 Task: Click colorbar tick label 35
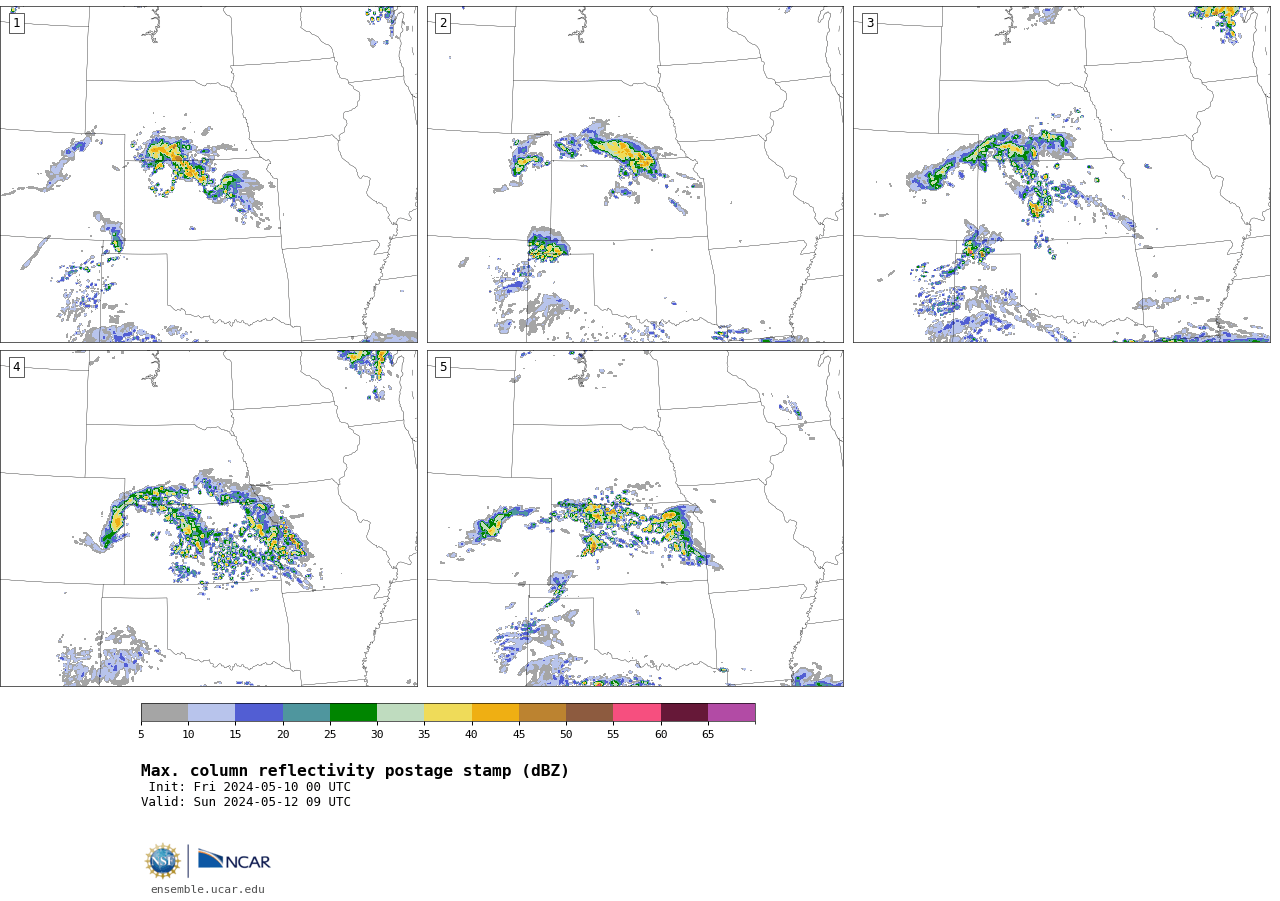424,735
